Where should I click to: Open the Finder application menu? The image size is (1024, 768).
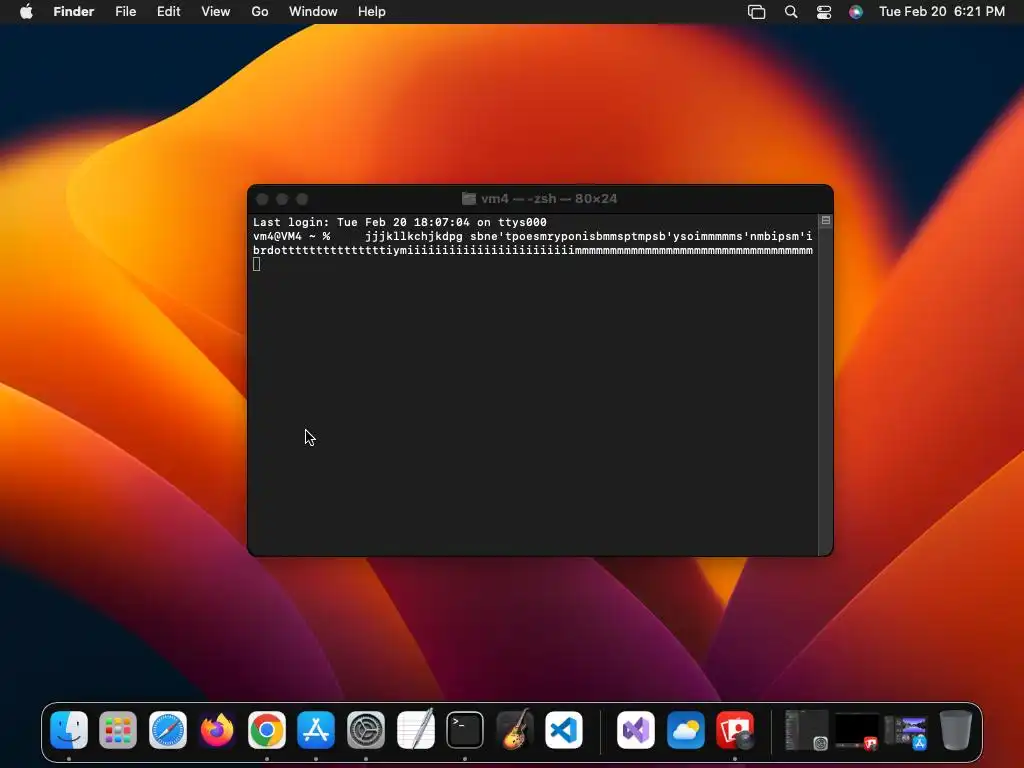click(x=74, y=12)
